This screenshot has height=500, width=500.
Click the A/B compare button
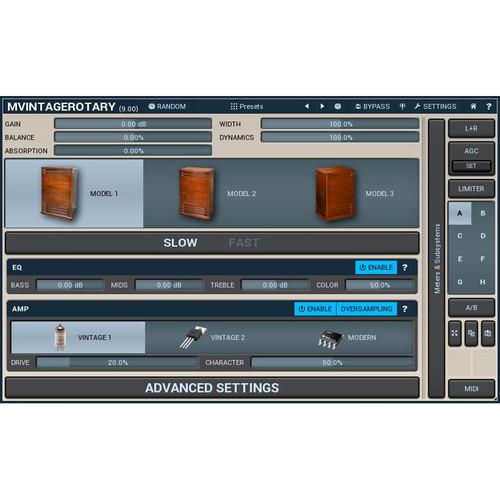tap(471, 308)
